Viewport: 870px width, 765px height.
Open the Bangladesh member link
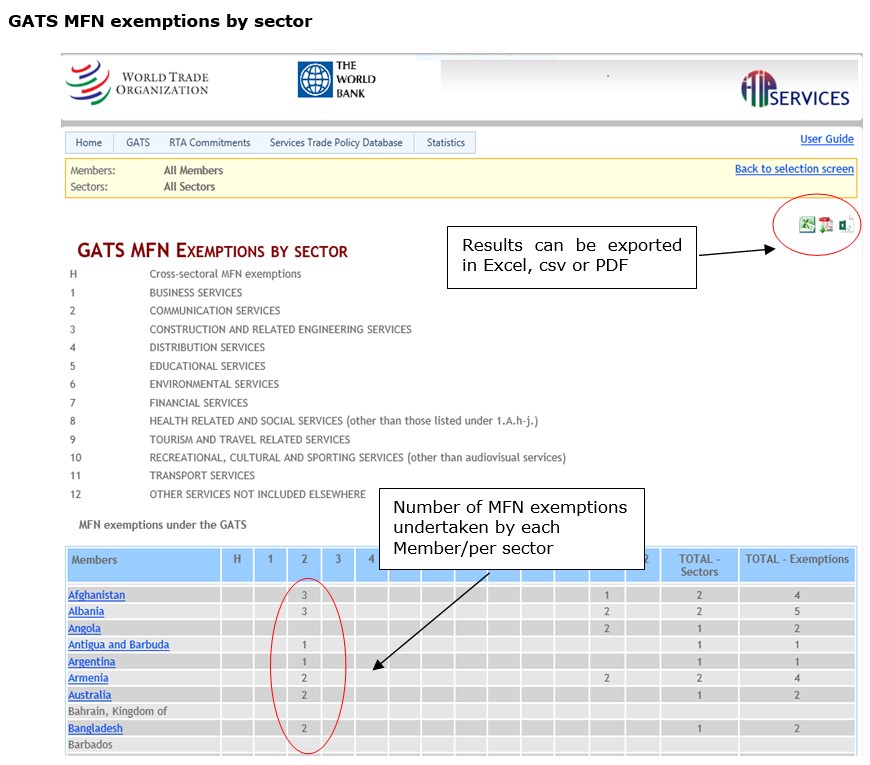[95, 728]
